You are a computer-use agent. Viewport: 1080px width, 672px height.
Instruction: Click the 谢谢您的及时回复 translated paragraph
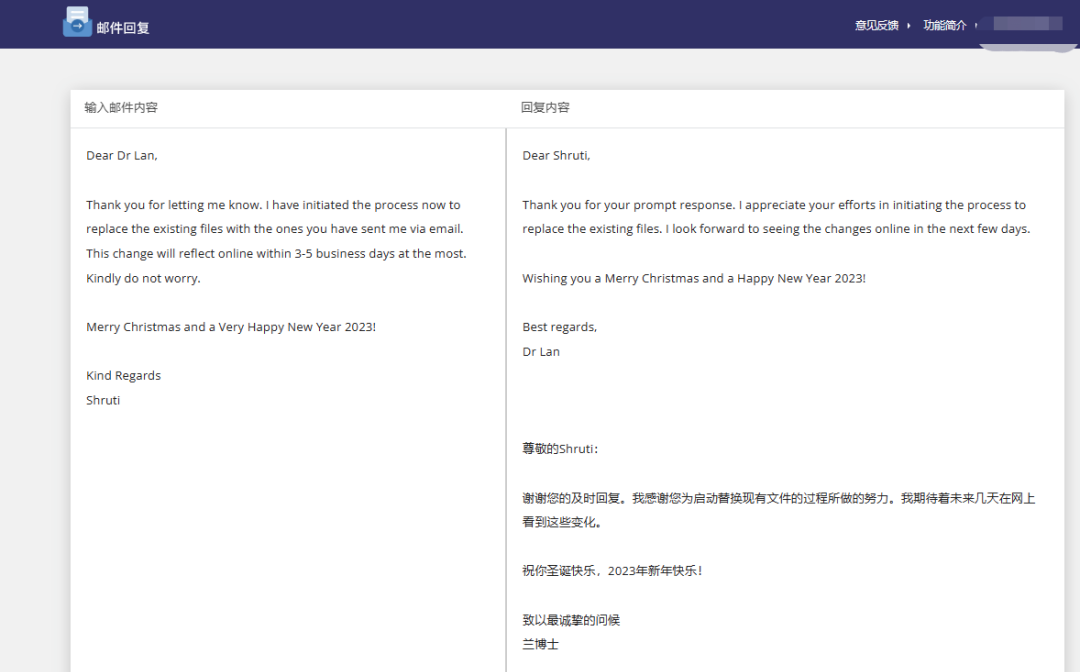[x=778, y=509]
